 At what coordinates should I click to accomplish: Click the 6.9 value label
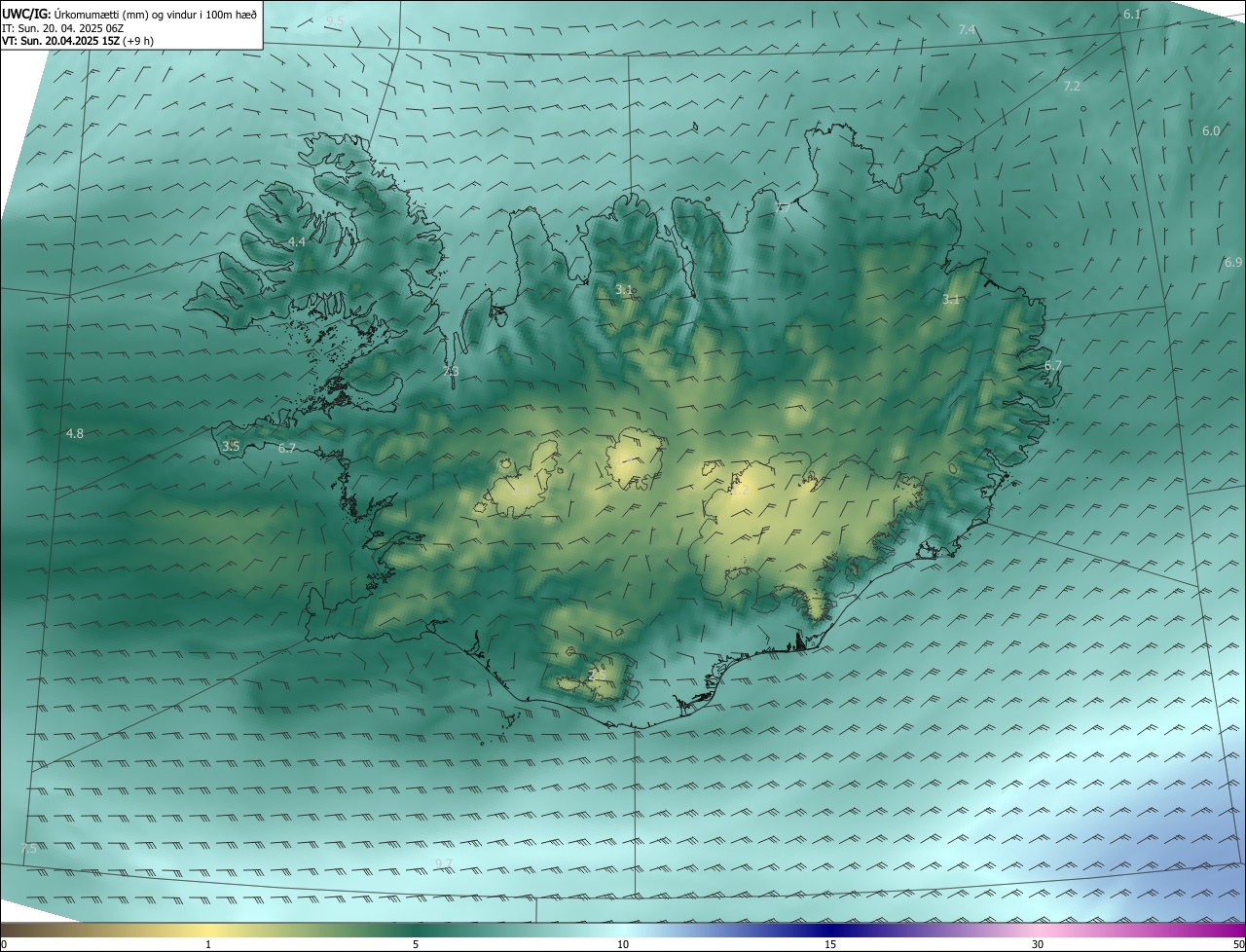(1233, 263)
